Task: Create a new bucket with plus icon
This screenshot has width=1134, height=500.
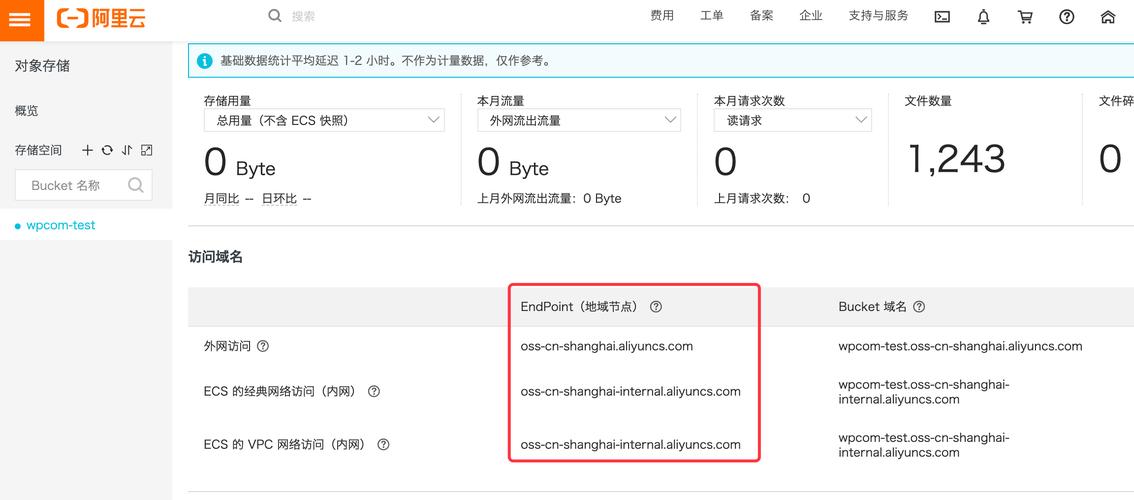Action: 88,151
